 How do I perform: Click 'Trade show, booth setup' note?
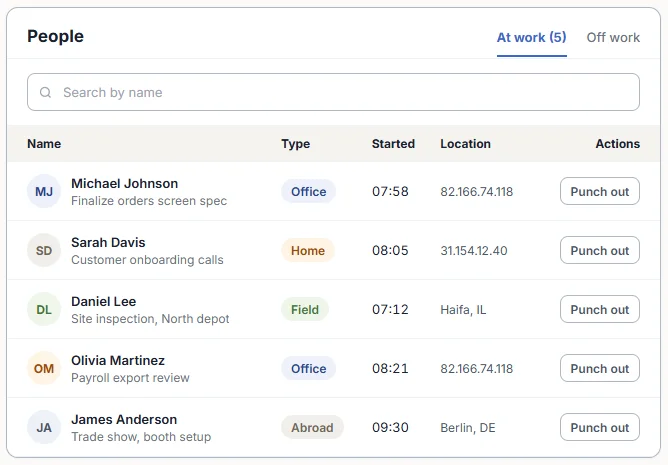[141, 436]
